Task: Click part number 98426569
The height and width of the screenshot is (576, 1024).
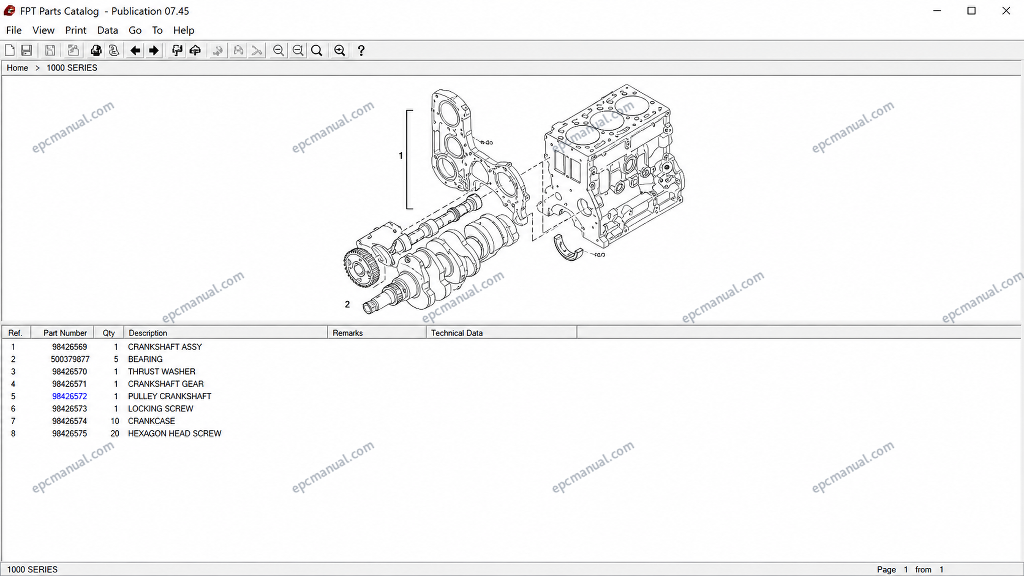Action: [x=69, y=347]
